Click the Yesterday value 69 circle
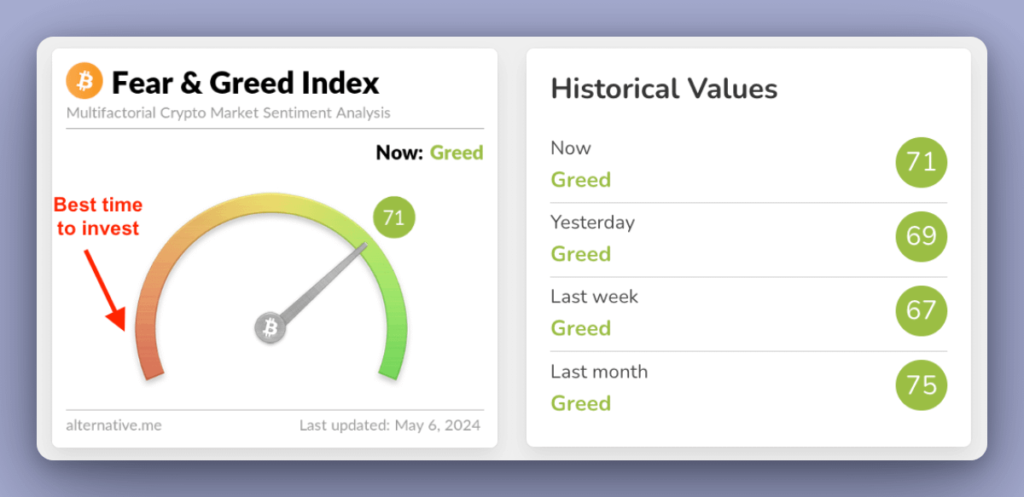The image size is (1024, 497). click(921, 236)
